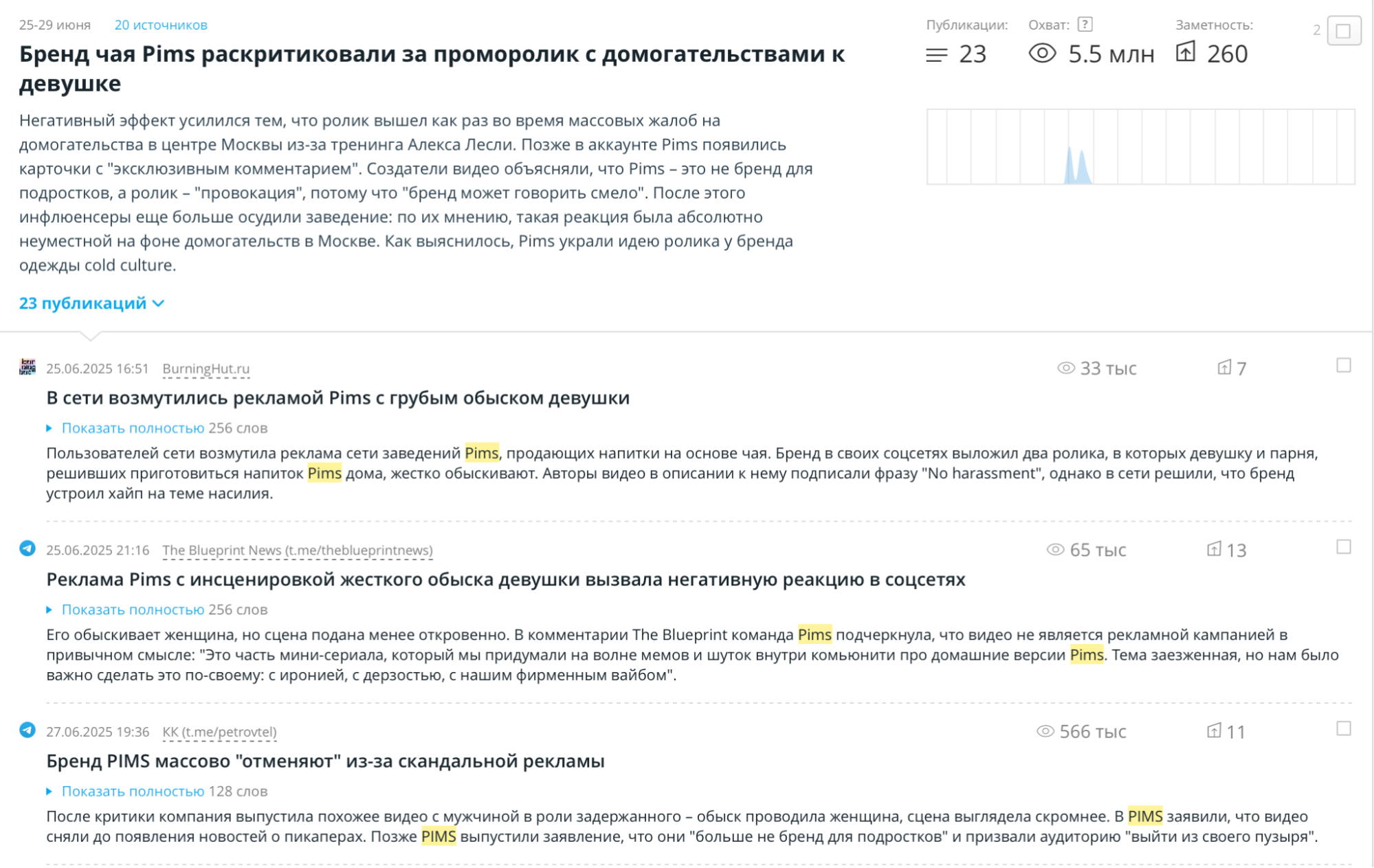Click the views eye icon showing 566 тыс
Viewport: 1374px width, 868px height.
1047,731
